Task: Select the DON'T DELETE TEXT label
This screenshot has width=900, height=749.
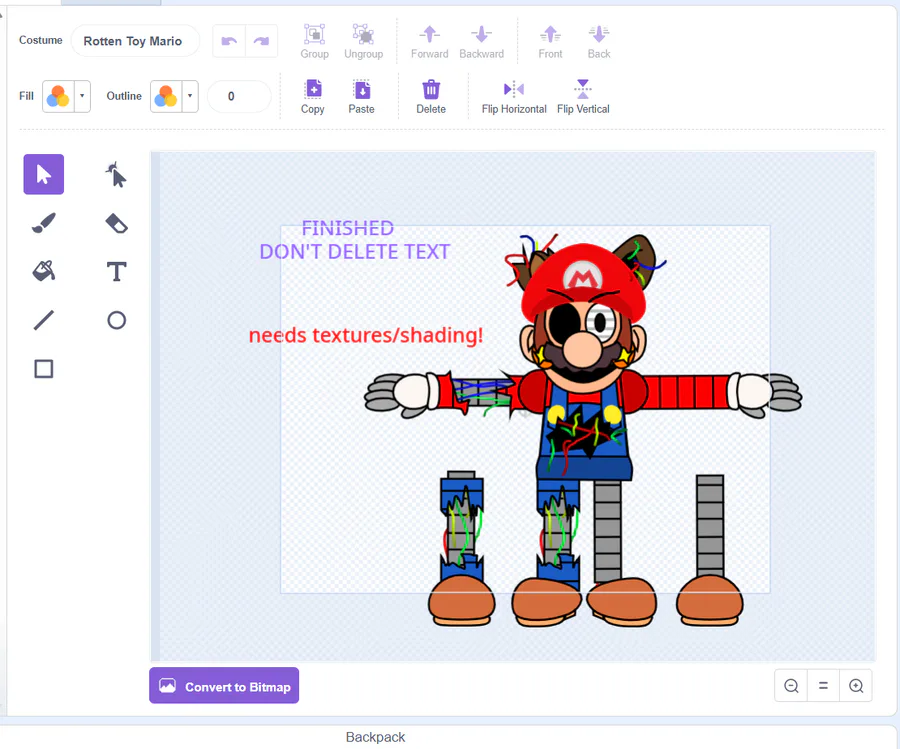Action: coord(355,252)
